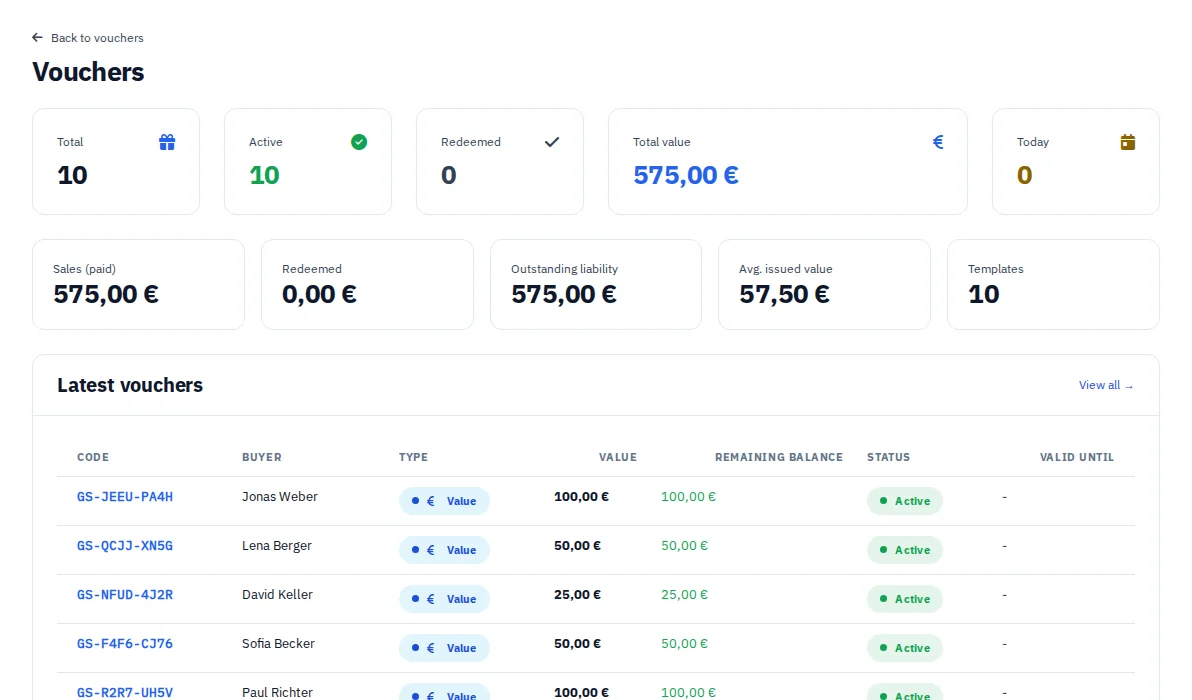Click the Value type badge for Jonas Weber

click(444, 501)
